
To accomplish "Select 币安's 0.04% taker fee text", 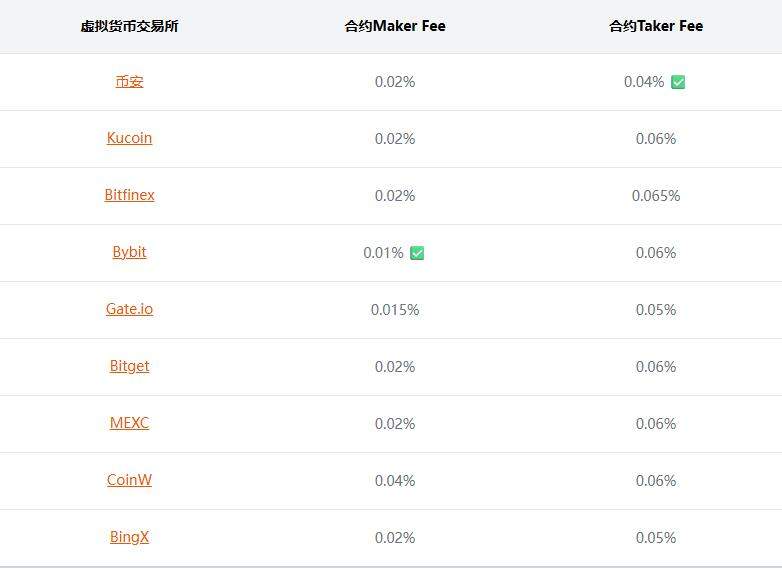I will pos(644,82).
